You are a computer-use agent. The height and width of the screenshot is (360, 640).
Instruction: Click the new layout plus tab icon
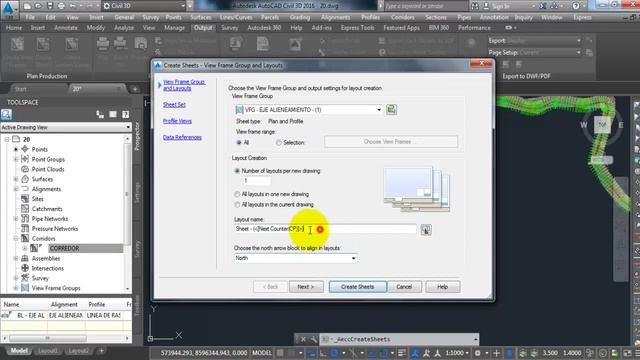(101, 351)
